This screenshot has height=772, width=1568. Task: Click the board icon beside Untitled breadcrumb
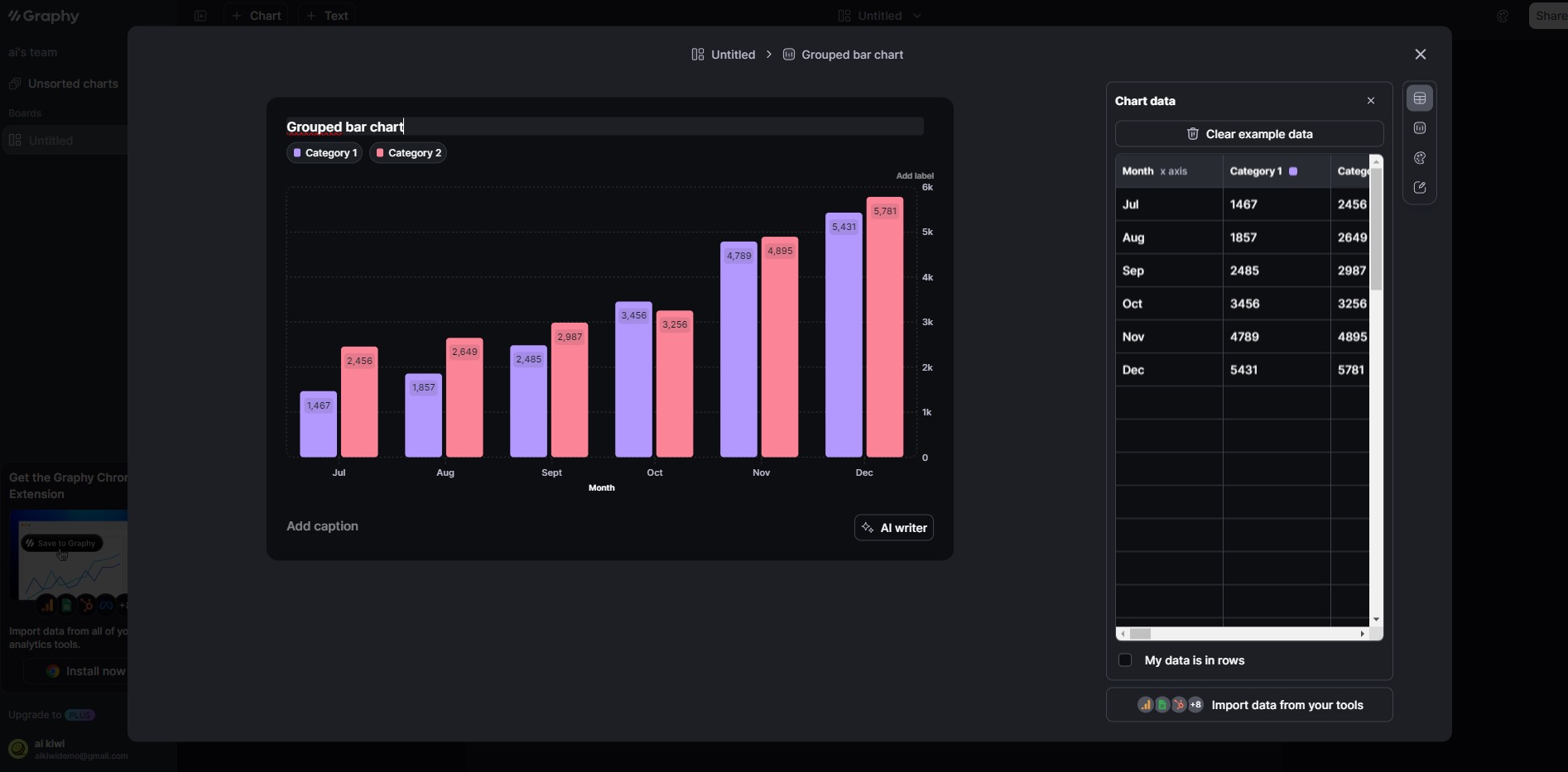pyautogui.click(x=698, y=55)
